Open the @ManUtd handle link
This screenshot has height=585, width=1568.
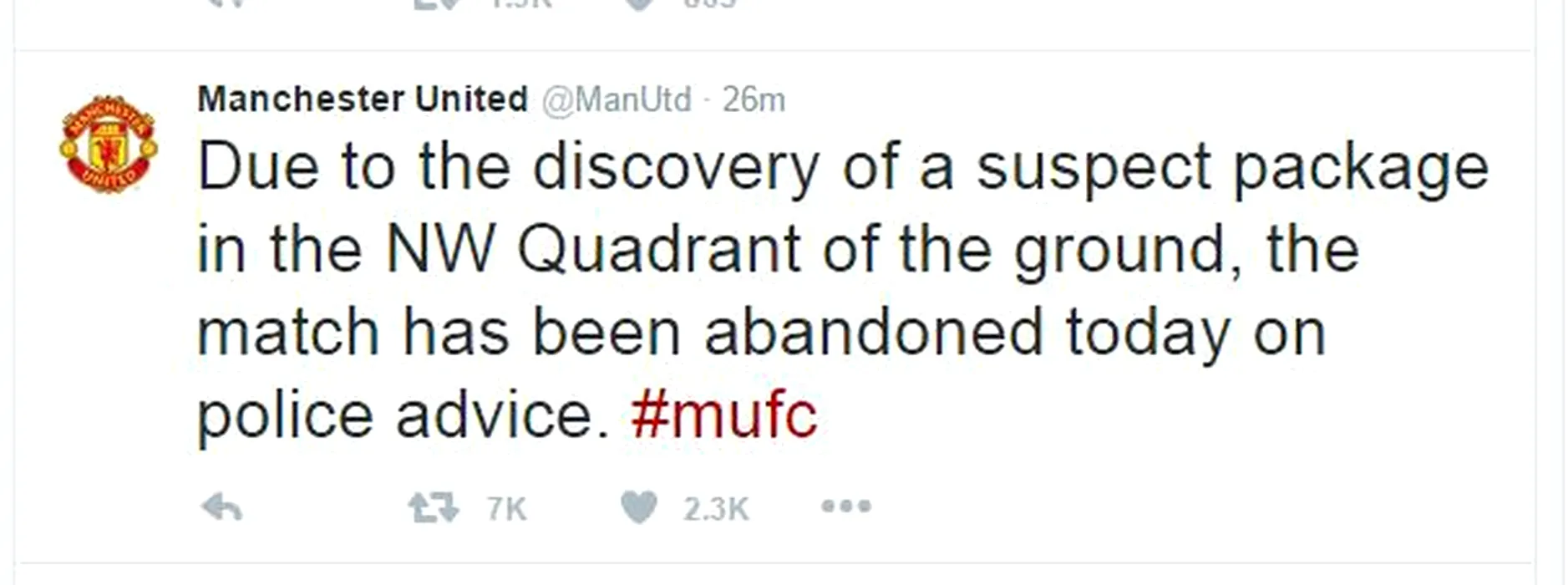pyautogui.click(x=617, y=100)
